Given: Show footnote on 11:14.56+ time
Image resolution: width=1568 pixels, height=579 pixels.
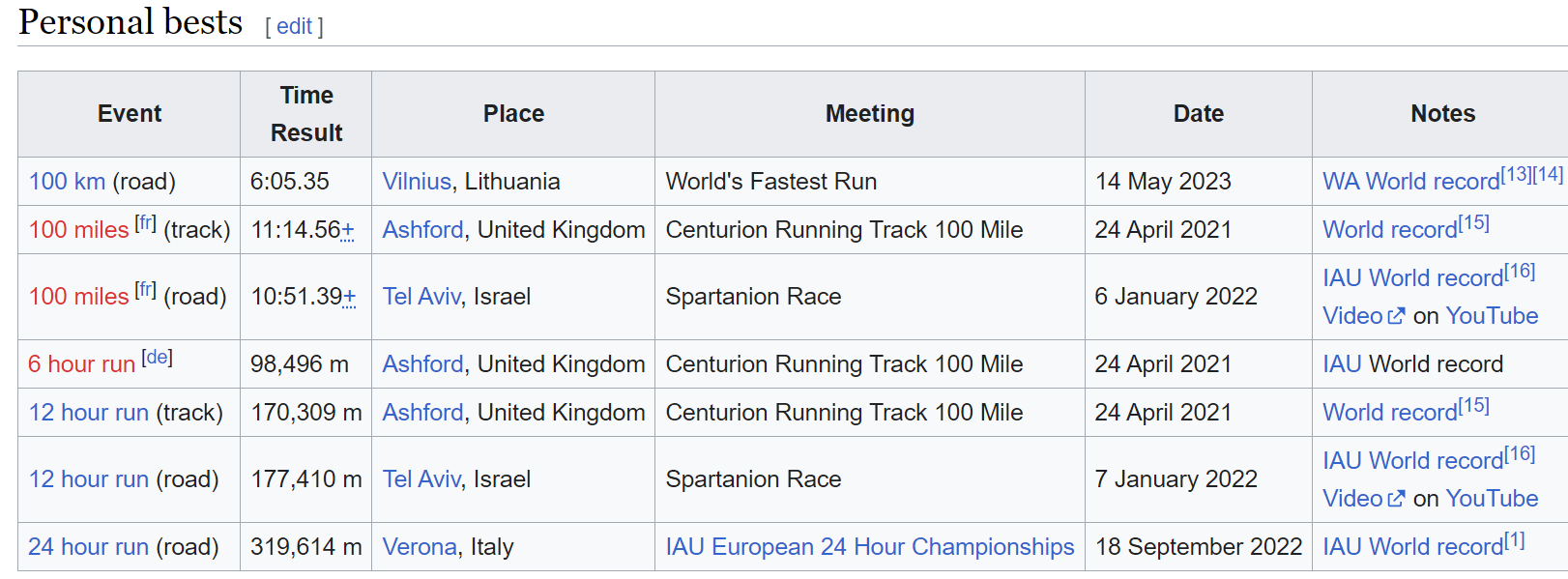Looking at the screenshot, I should pos(349,230).
